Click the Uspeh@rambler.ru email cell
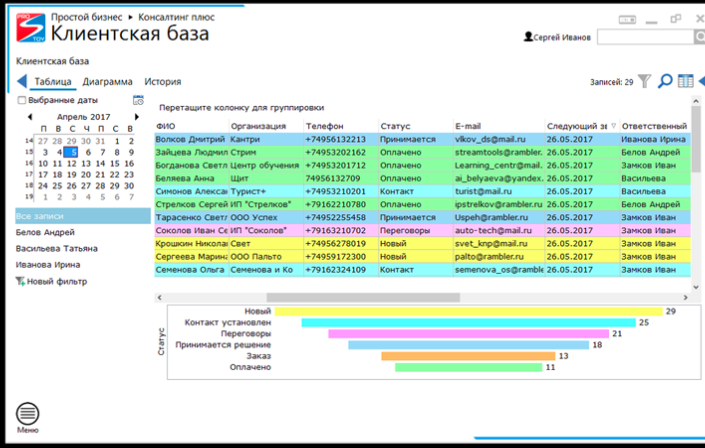705x448 pixels. coord(498,217)
